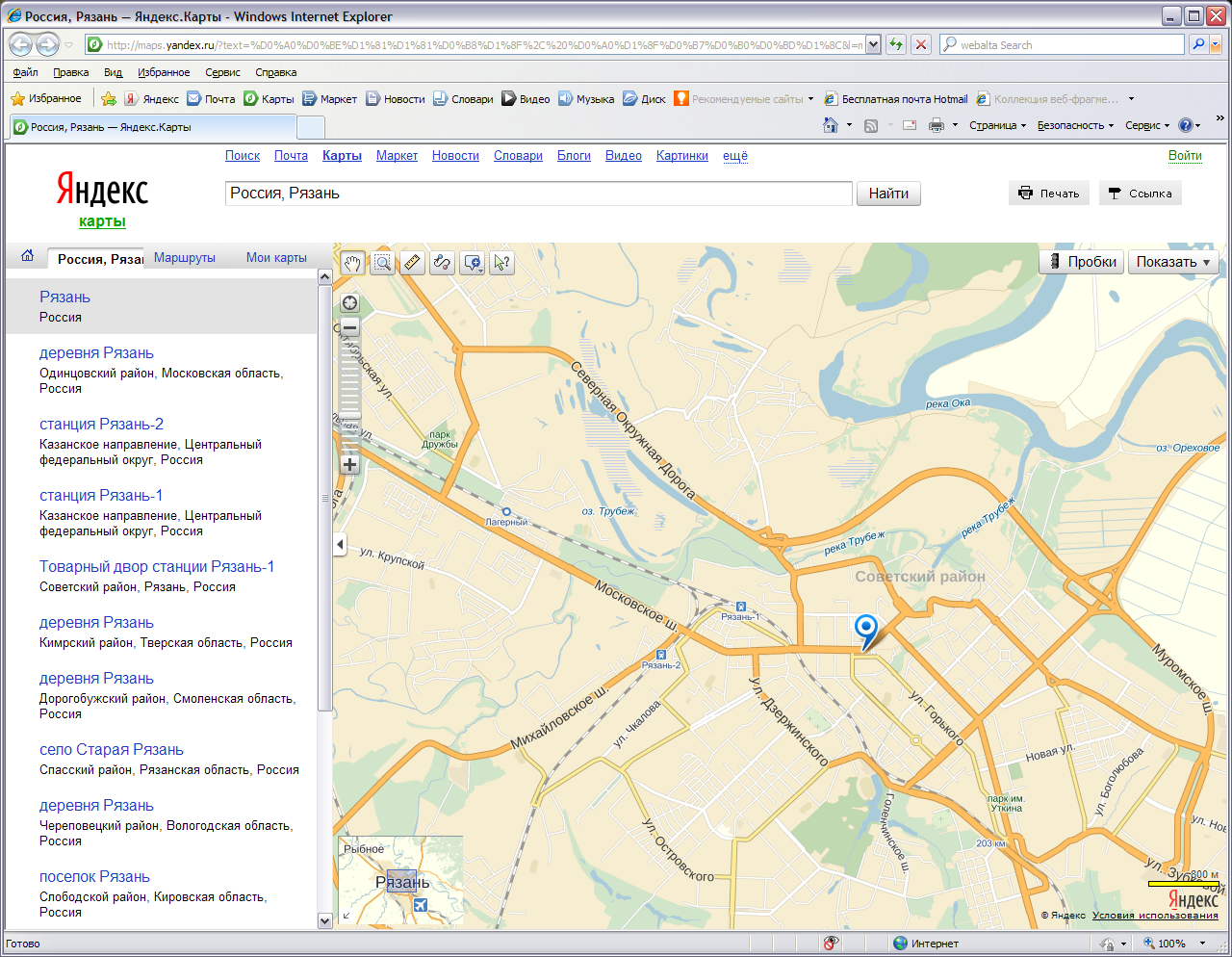Adjust the map zoom slider handle
This screenshot has height=957, width=1232.
(350, 416)
